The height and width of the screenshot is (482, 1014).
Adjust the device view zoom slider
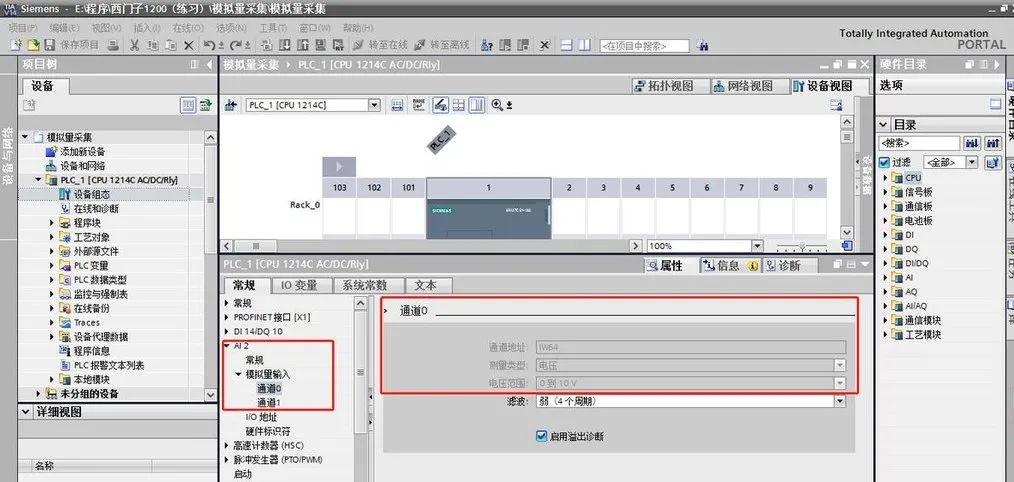(803, 246)
